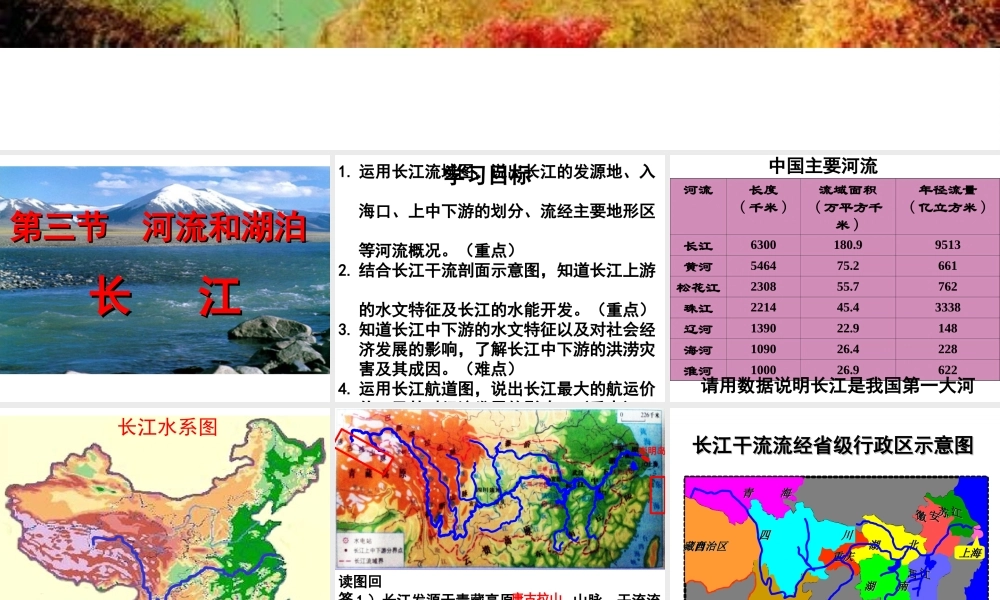Image resolution: width=1000 pixels, height=600 pixels.
Task: Click objective 2 text 结合长江干流剖面示意图
Action: click(x=450, y=270)
